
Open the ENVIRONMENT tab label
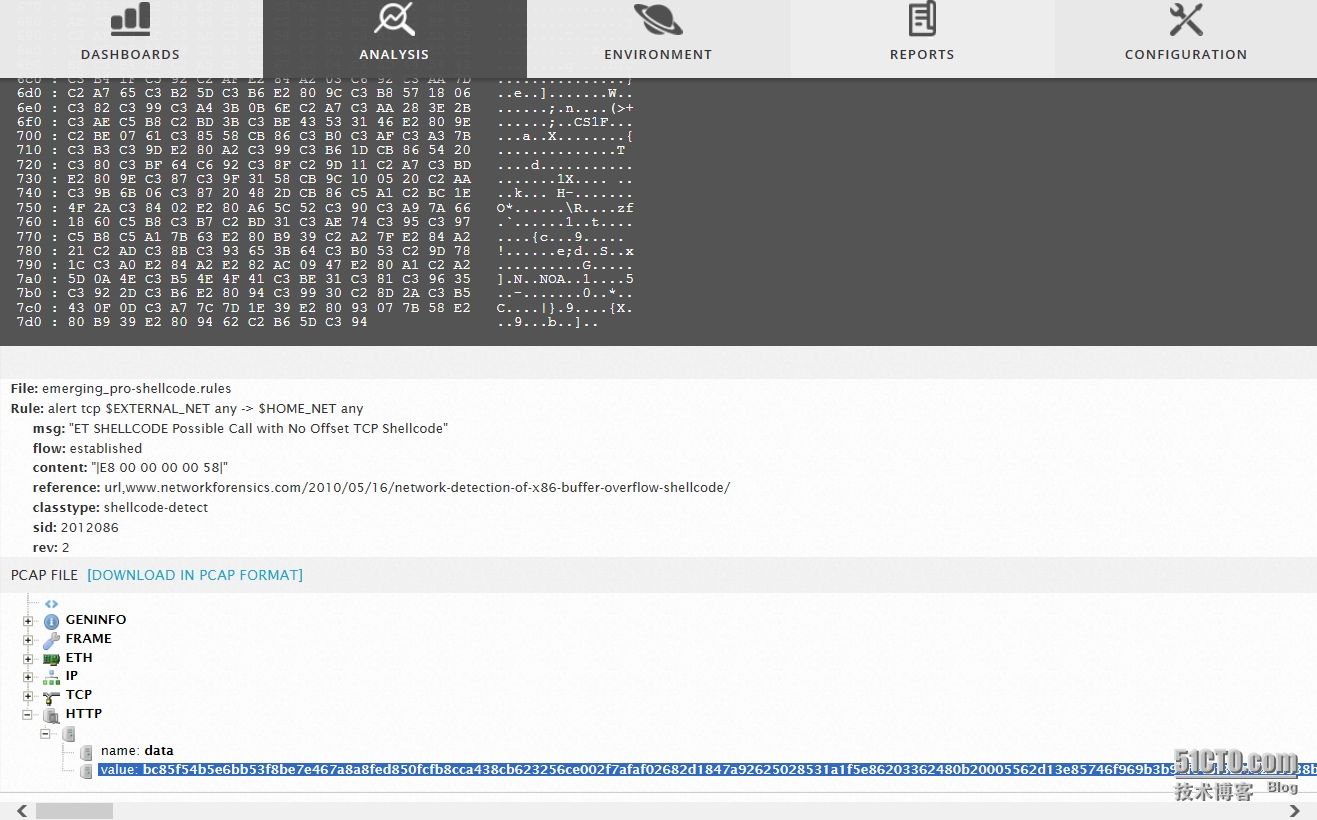[658, 55]
